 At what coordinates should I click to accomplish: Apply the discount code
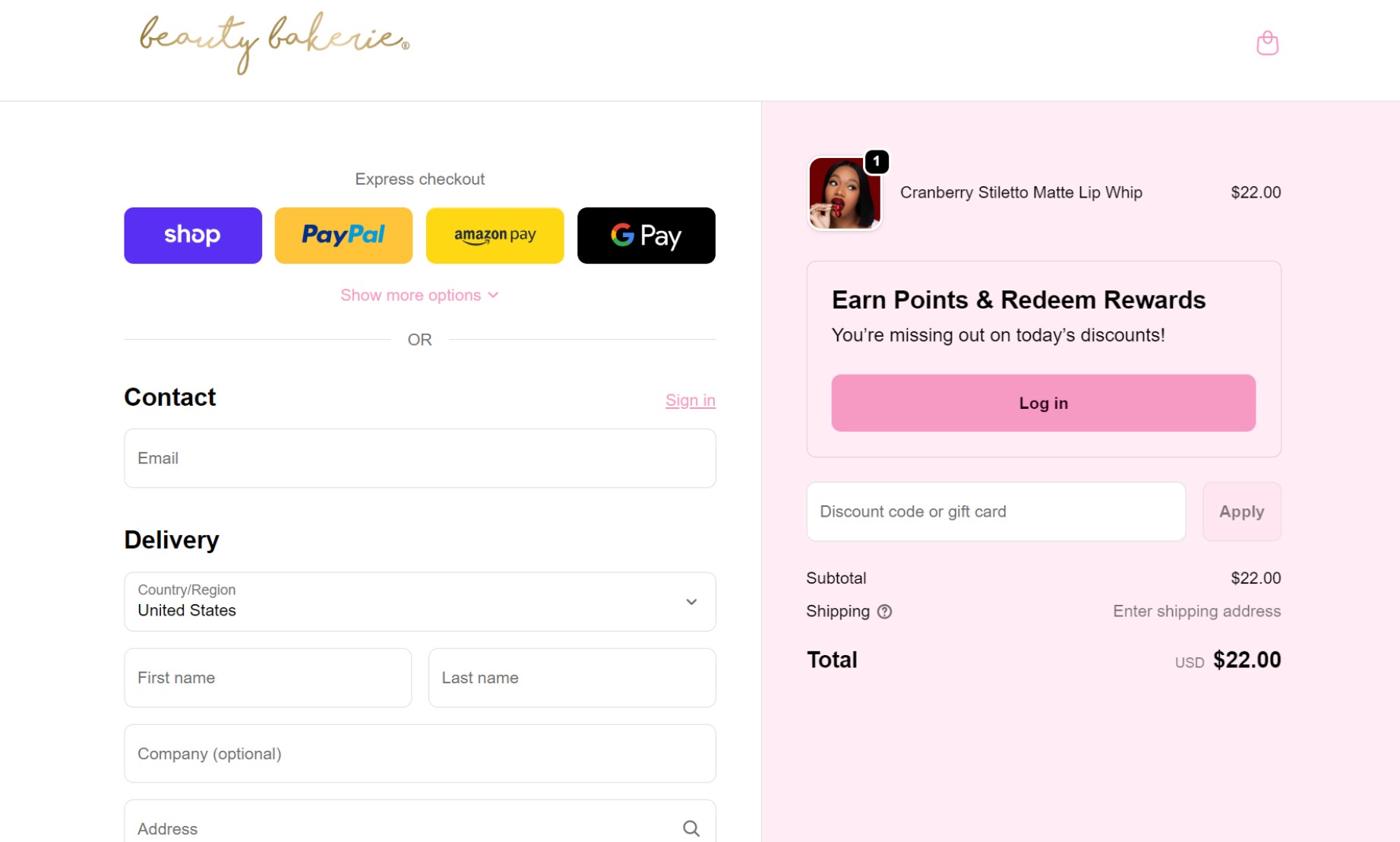tap(1241, 511)
